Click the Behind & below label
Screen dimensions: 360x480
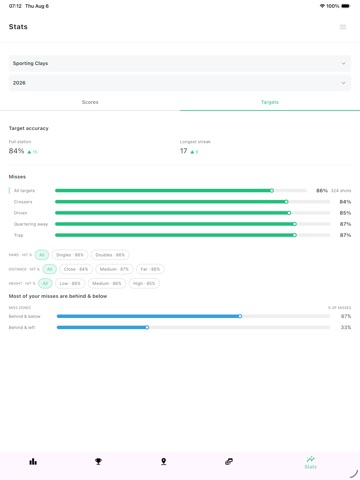click(x=25, y=316)
